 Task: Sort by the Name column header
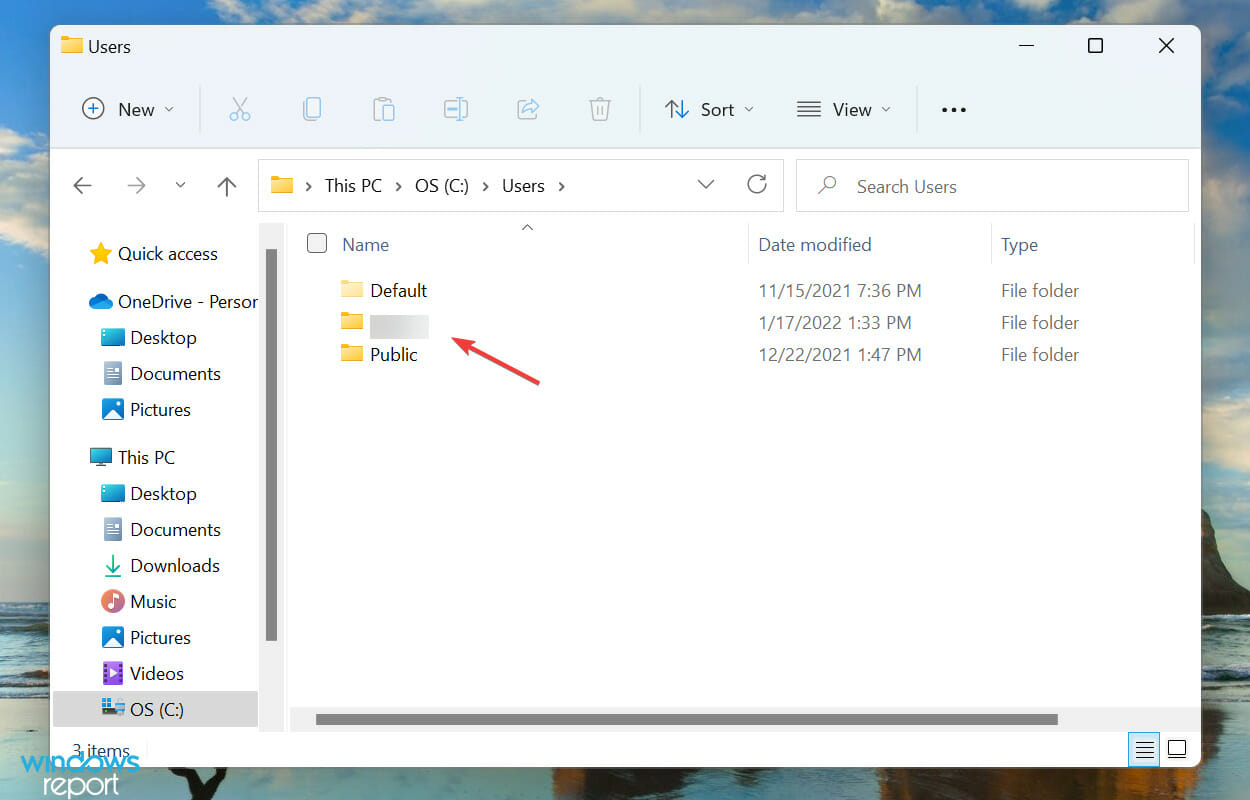[365, 244]
